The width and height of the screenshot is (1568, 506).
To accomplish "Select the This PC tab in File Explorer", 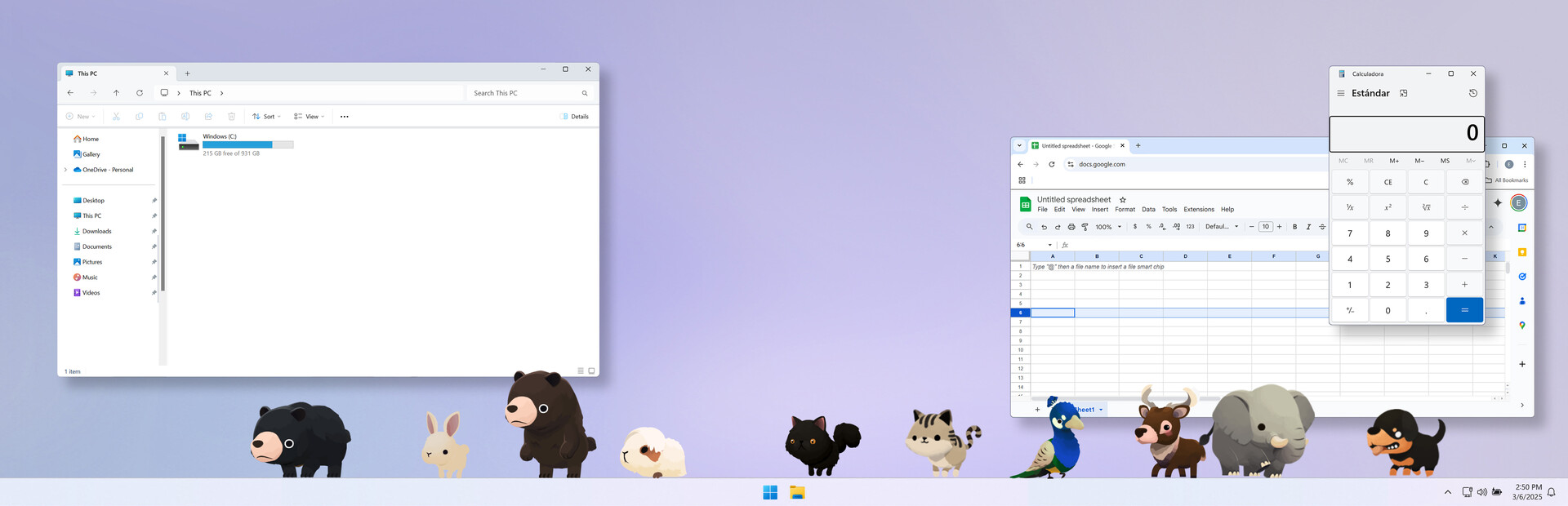I will click(x=118, y=73).
